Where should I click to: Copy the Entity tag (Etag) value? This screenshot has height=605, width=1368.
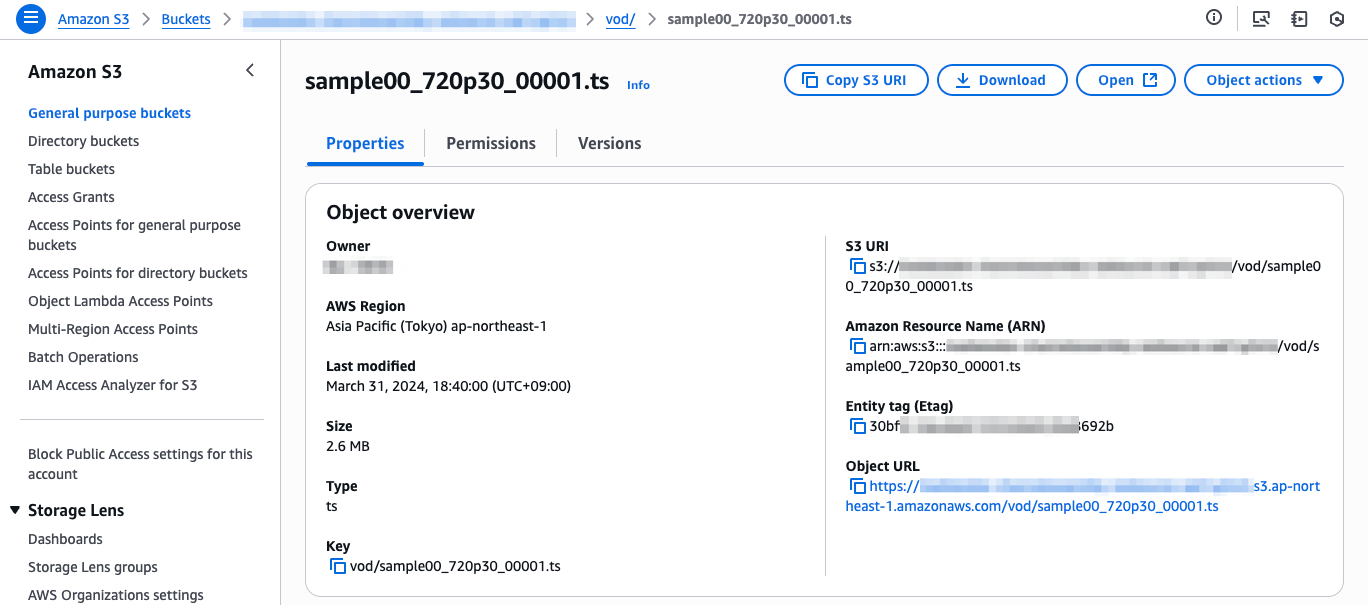pos(857,426)
